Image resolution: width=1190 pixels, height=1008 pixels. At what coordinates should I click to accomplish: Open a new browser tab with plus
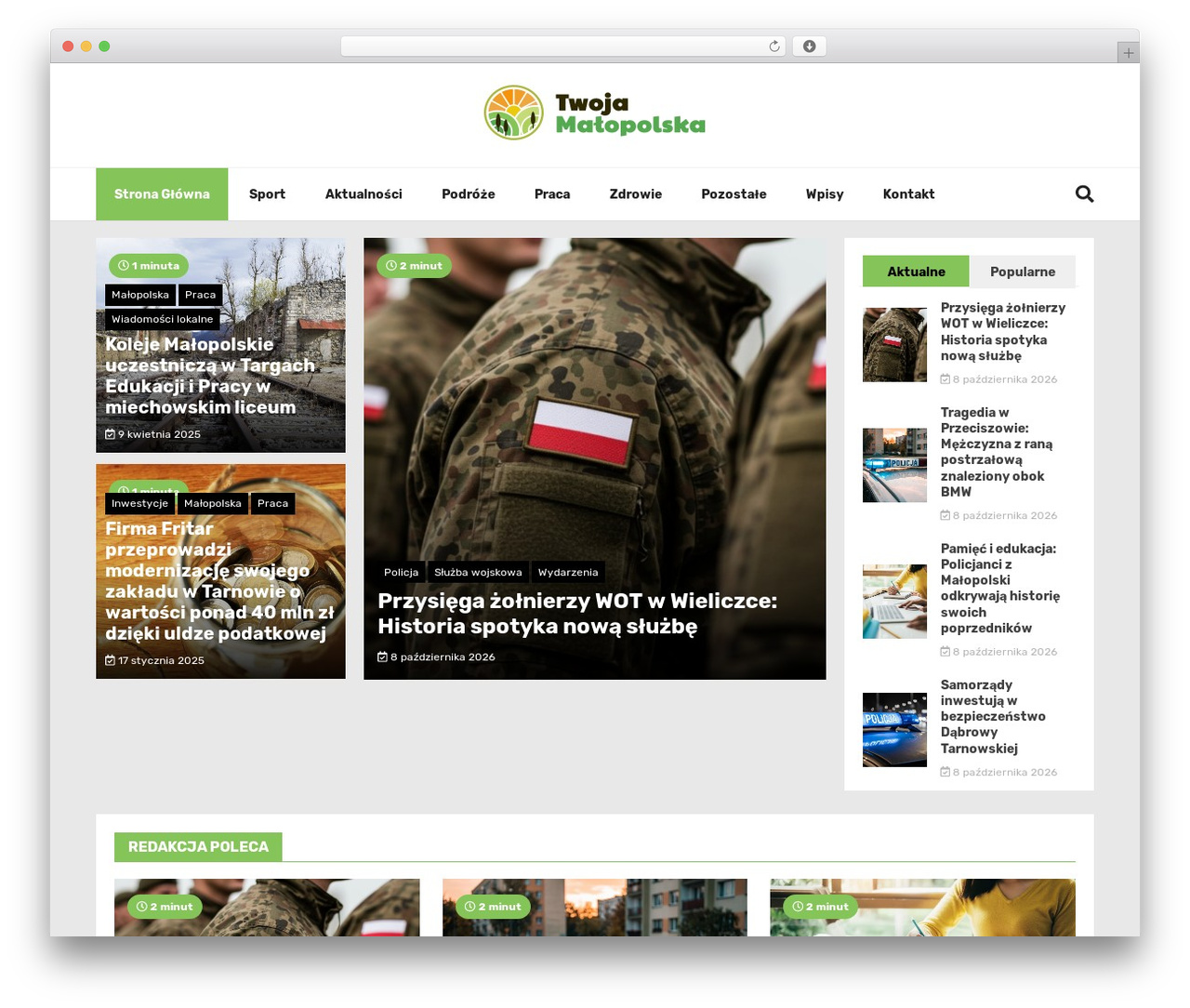tap(1128, 53)
